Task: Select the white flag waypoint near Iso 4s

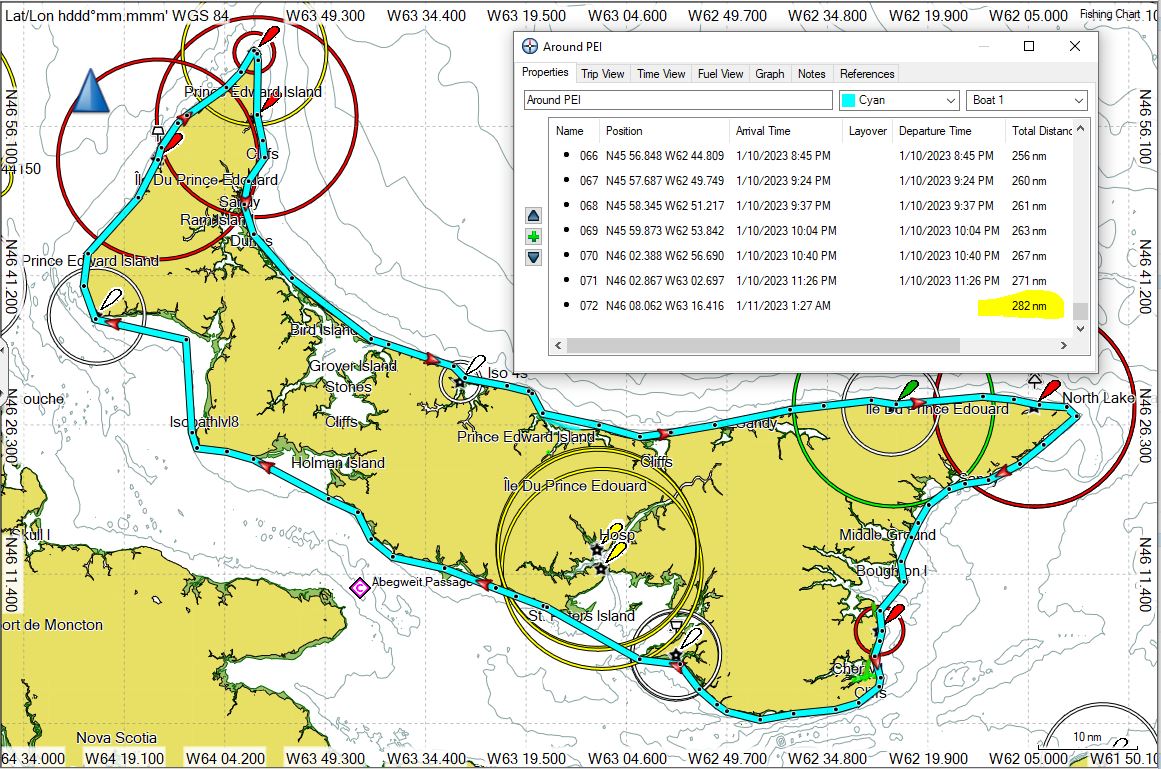Action: [475, 366]
